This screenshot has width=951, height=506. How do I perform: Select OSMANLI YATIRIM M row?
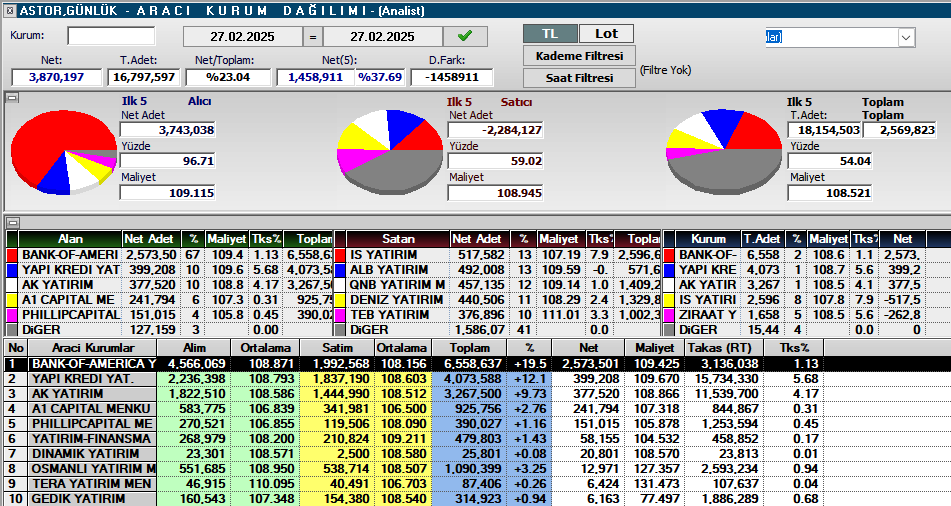(476, 469)
